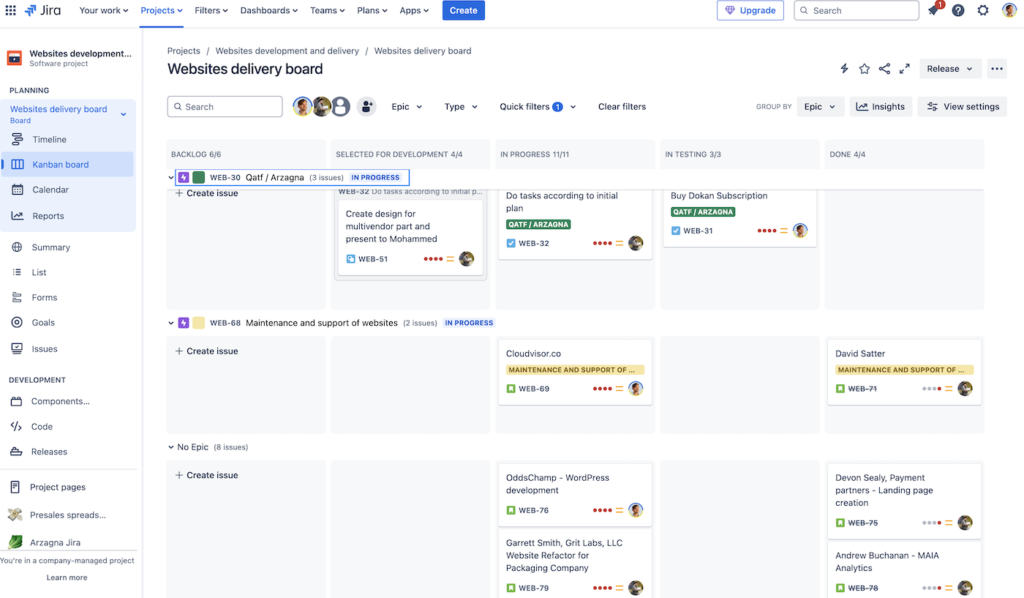Click Clear filters
Screen dimensions: 1024x598
622,106
